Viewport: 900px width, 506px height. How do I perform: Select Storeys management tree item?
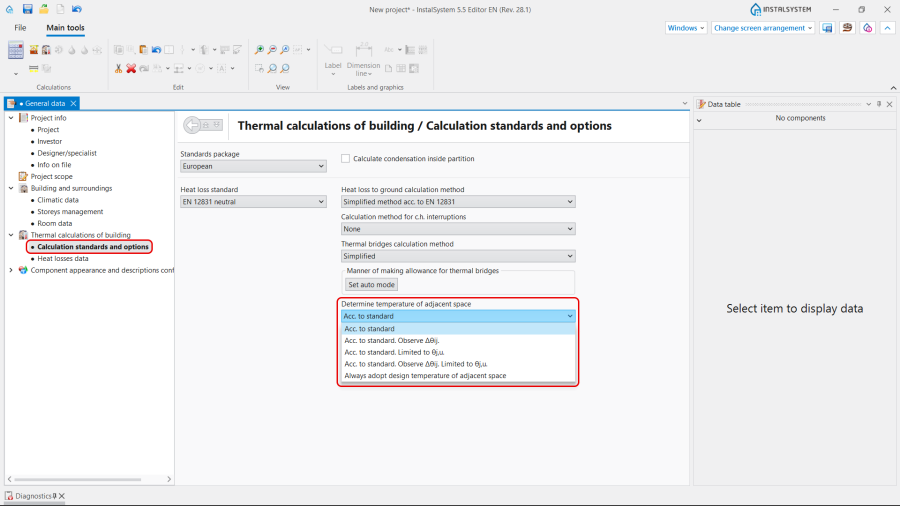point(70,212)
